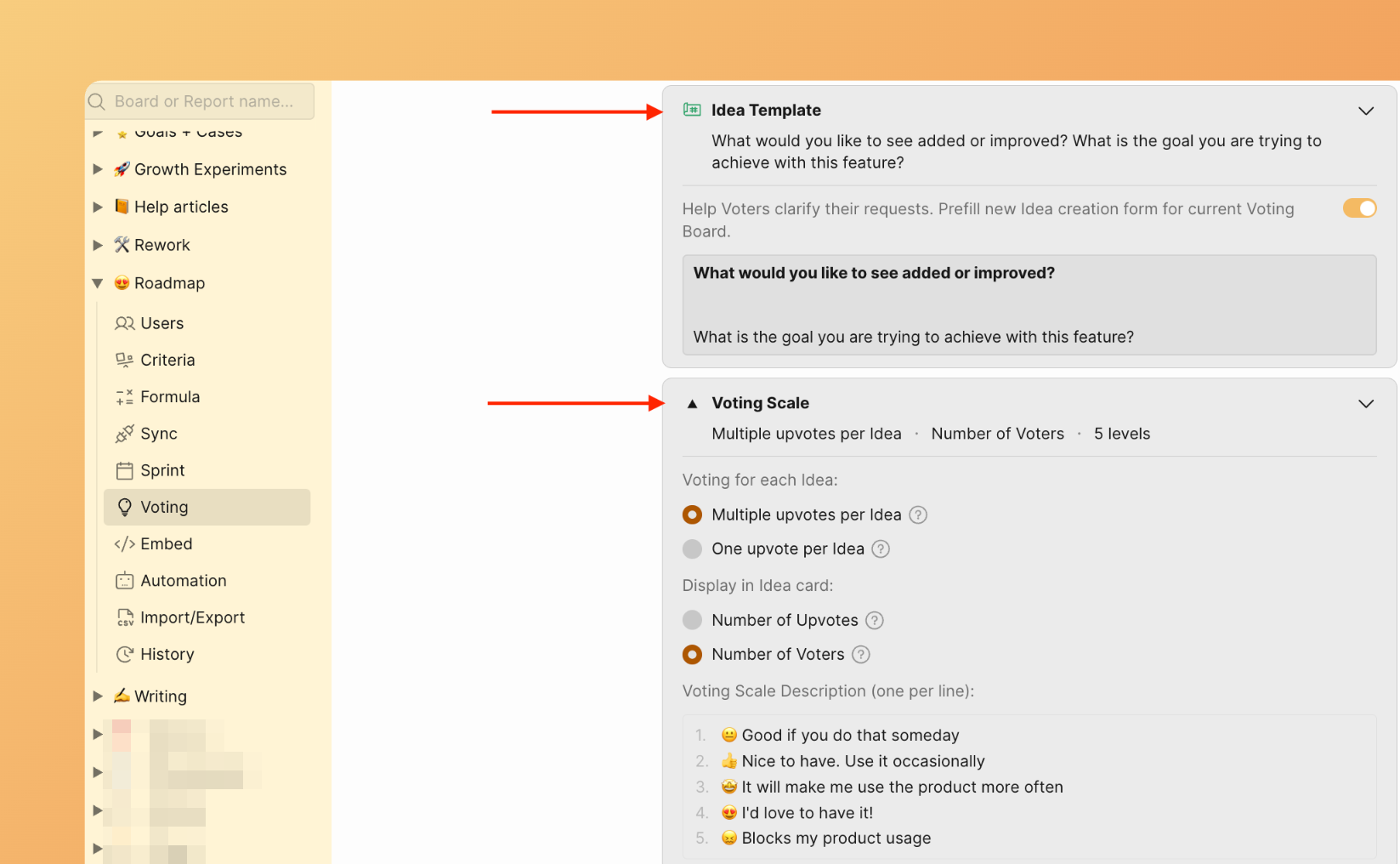Open help for Multiple upvotes per Idea

(918, 514)
